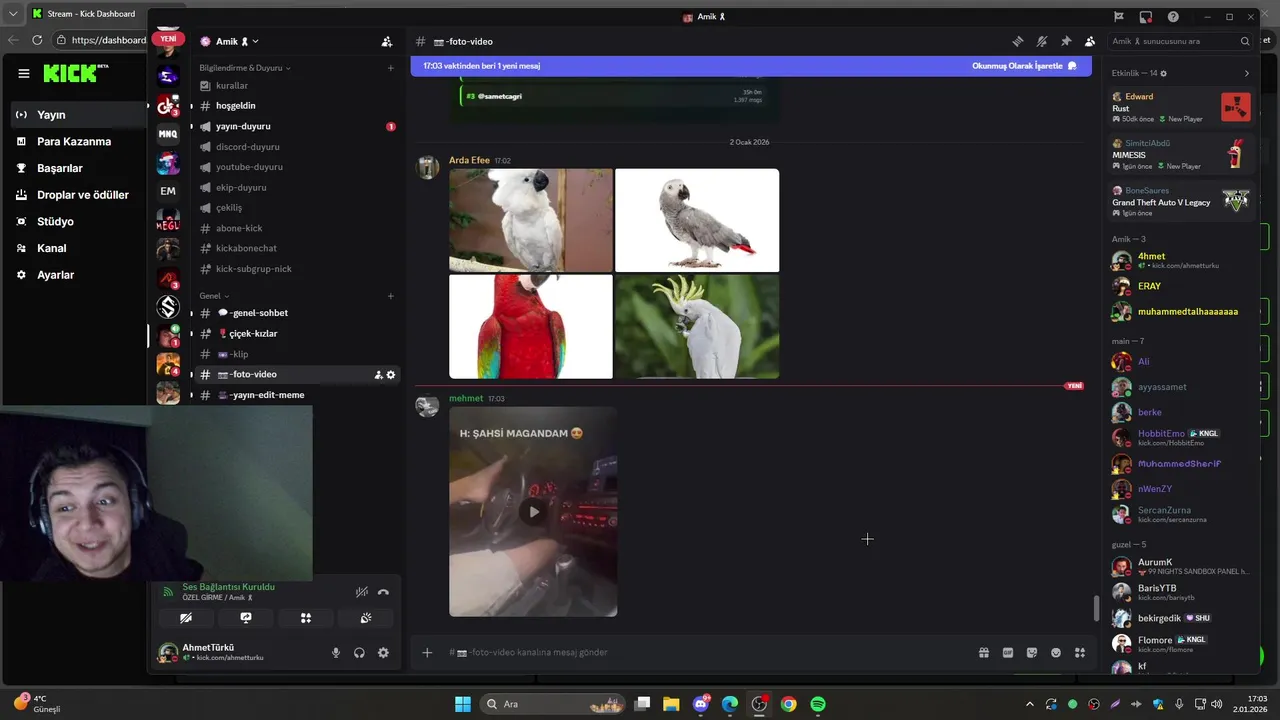Viewport: 1280px width, 720px height.
Task: Open the apps icon in message bar
Action: (x=1080, y=653)
